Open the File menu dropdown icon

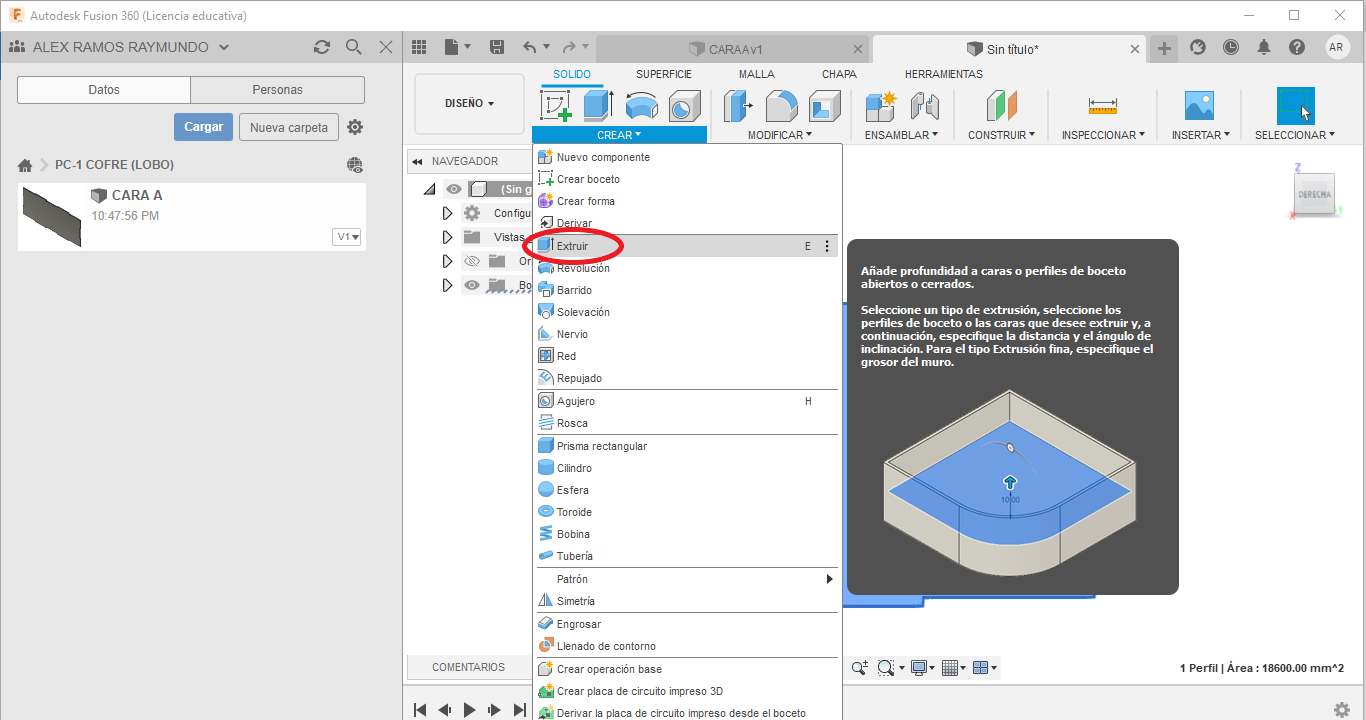[457, 47]
